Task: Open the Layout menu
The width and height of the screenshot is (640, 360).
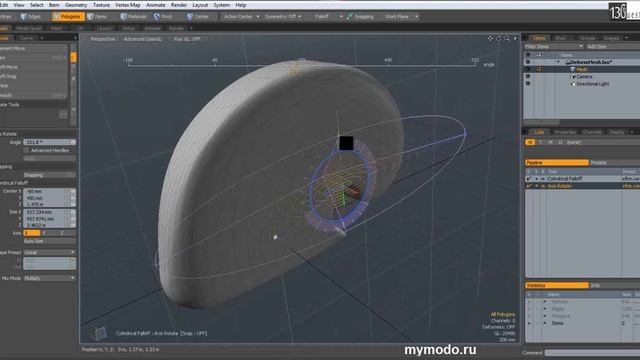Action: tap(200, 5)
